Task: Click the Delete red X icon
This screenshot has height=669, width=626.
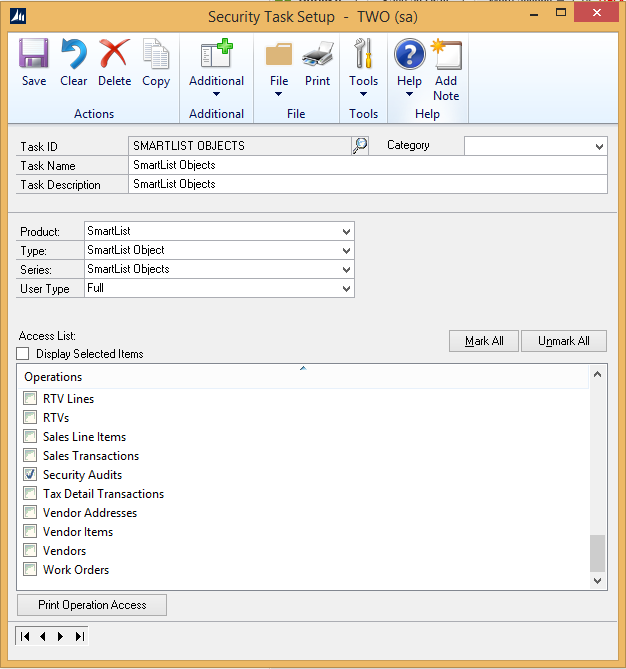Action: tap(114, 53)
